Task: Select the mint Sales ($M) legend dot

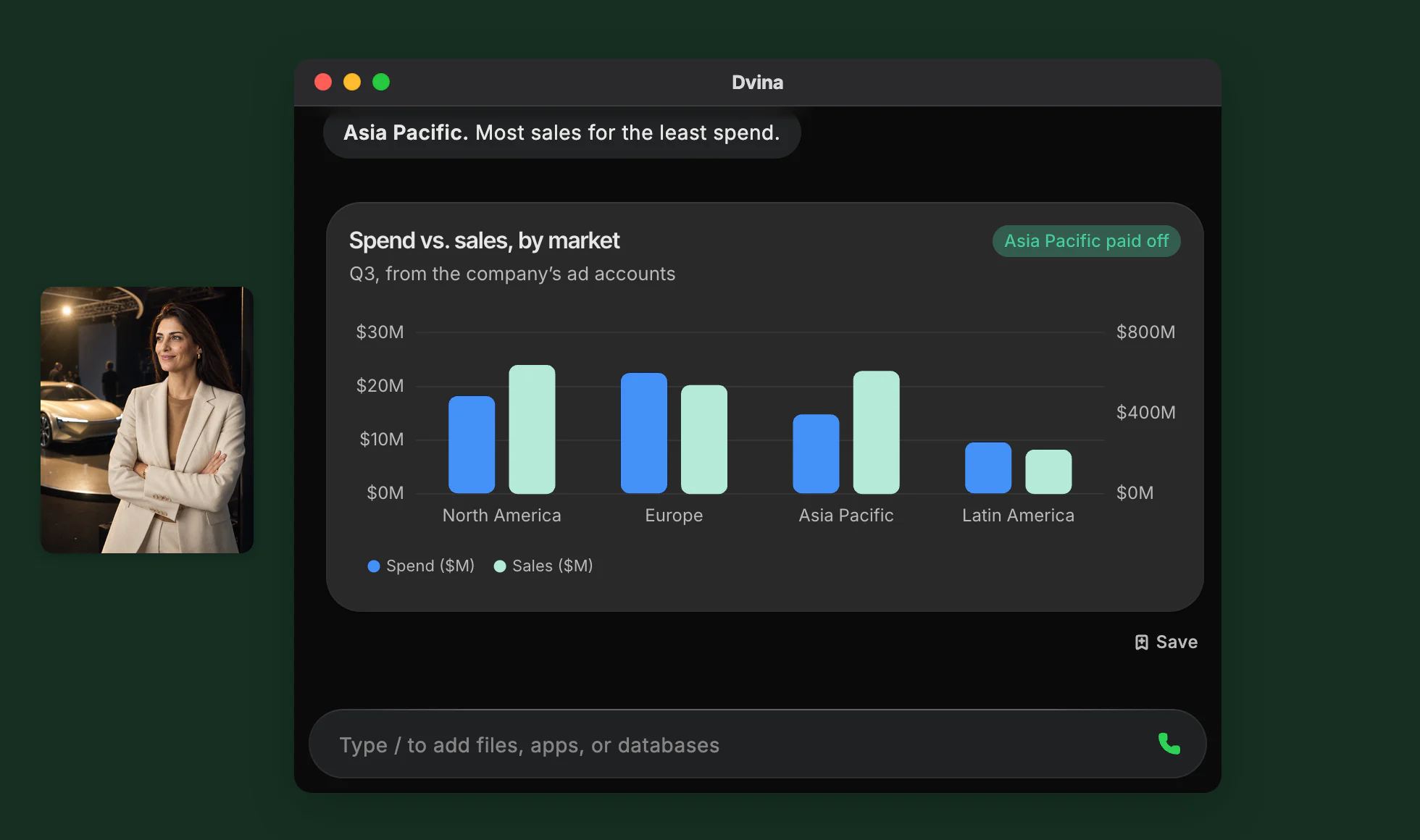Action: pyautogui.click(x=500, y=566)
